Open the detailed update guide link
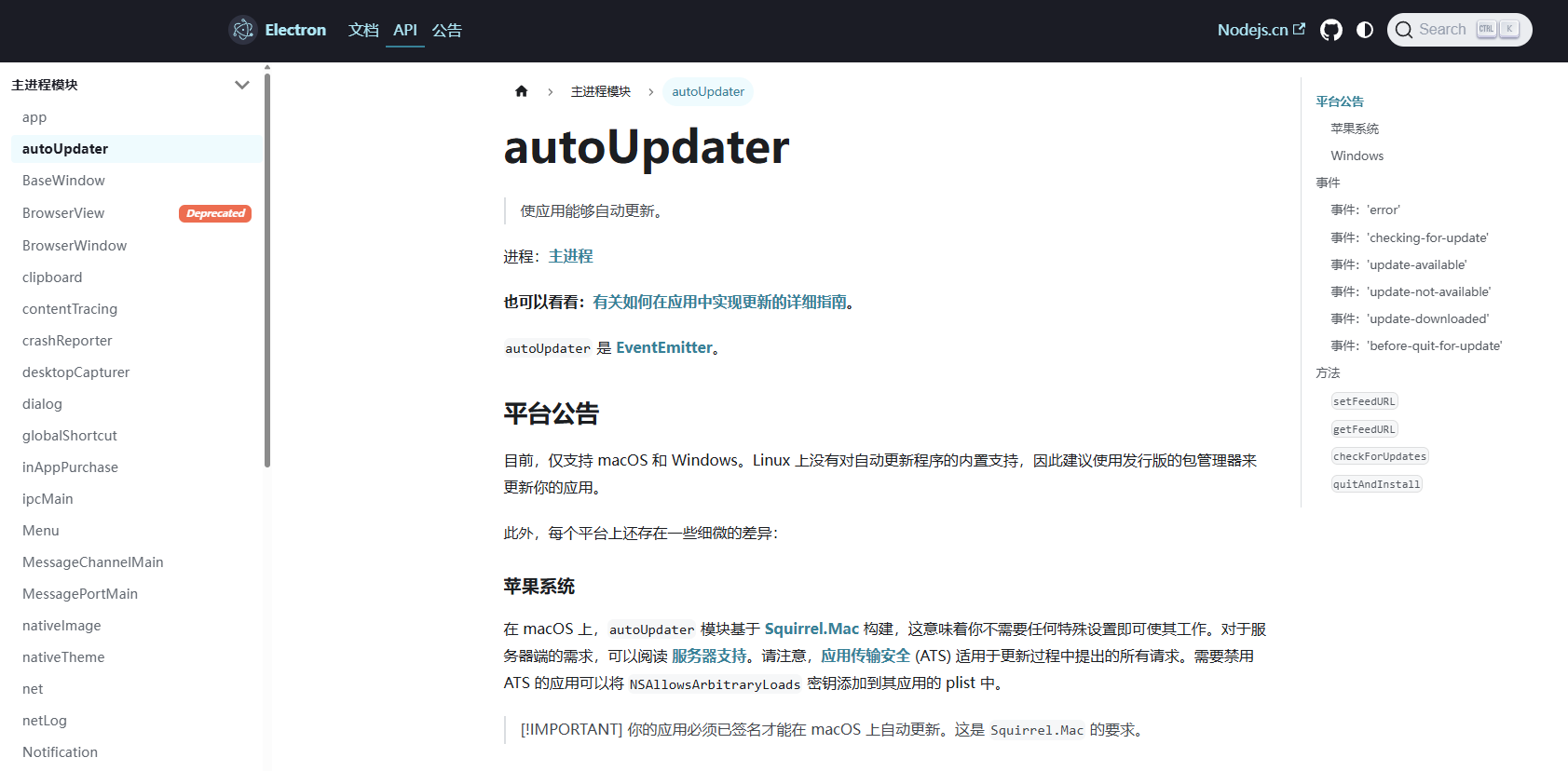The width and height of the screenshot is (1568, 771). (720, 302)
